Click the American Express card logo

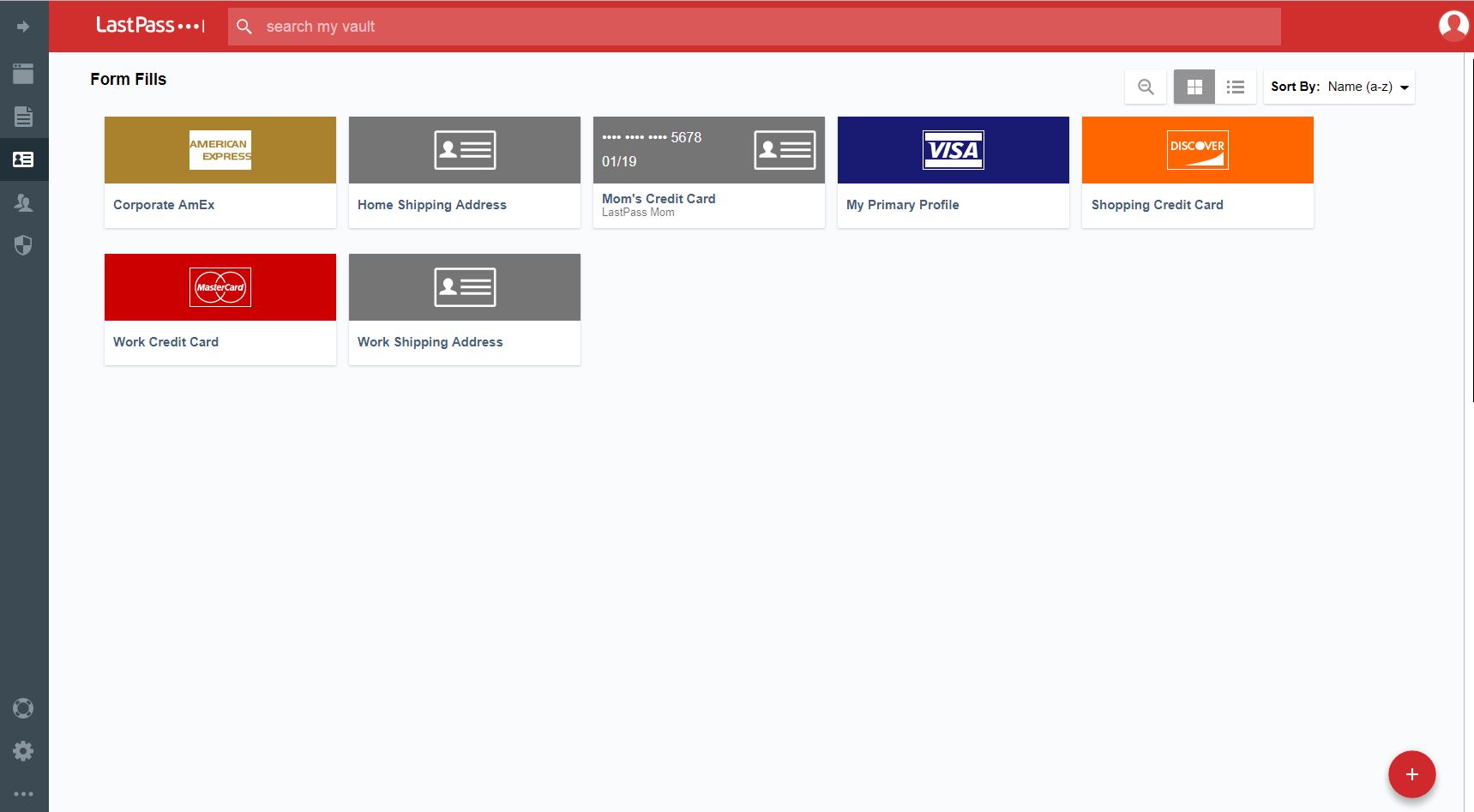click(x=220, y=150)
